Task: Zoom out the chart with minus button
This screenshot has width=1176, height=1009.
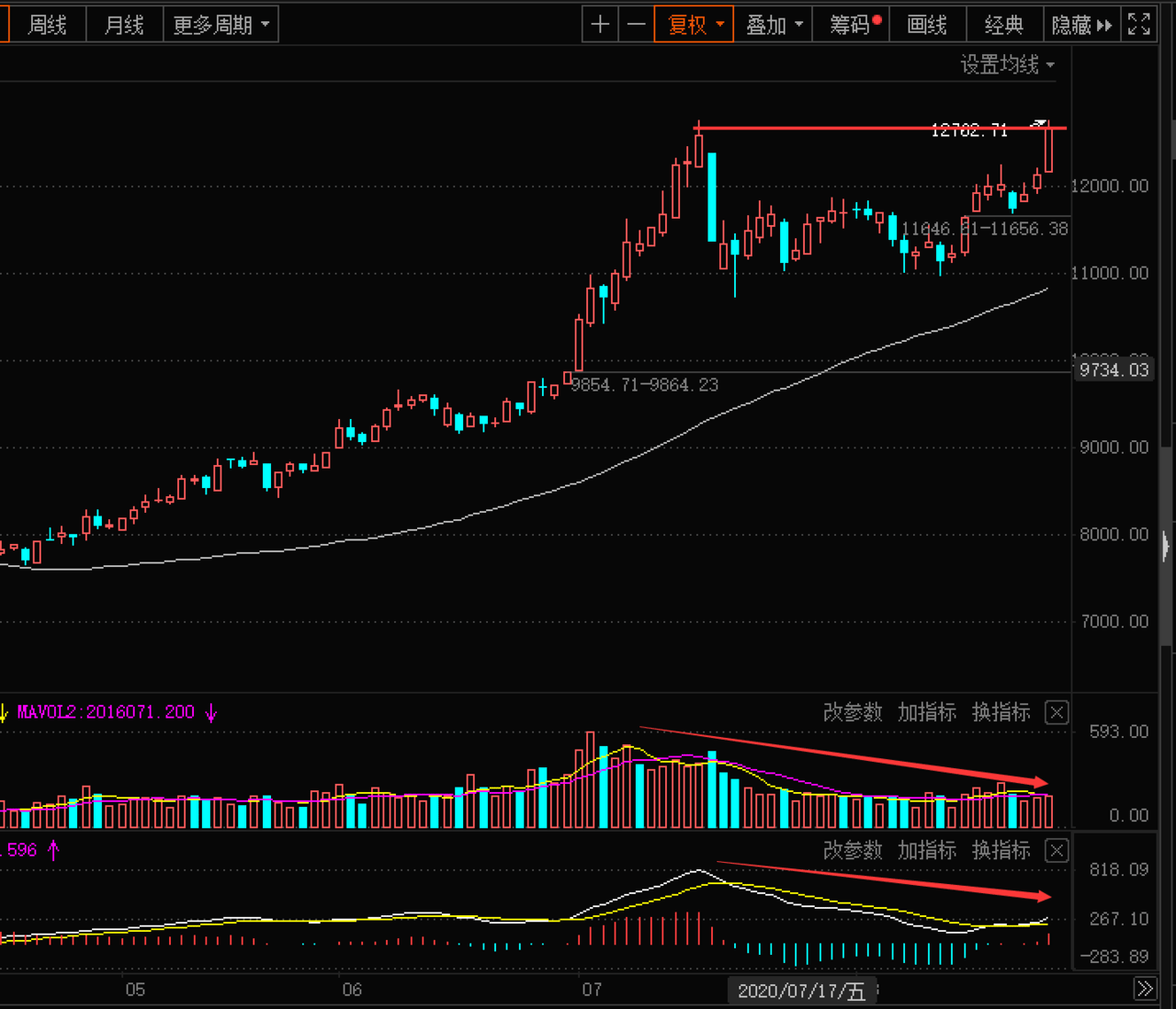Action: [x=636, y=25]
